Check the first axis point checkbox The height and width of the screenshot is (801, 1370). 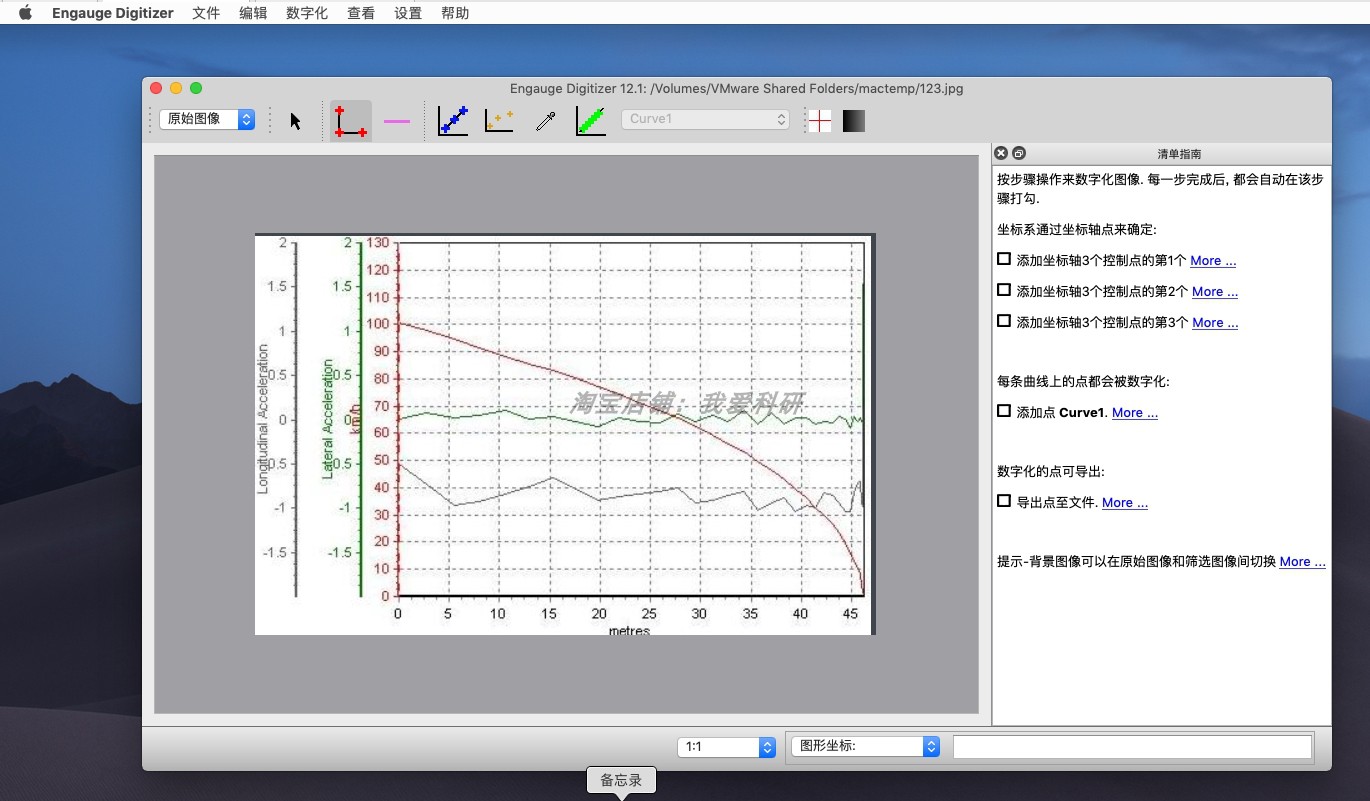point(1004,259)
